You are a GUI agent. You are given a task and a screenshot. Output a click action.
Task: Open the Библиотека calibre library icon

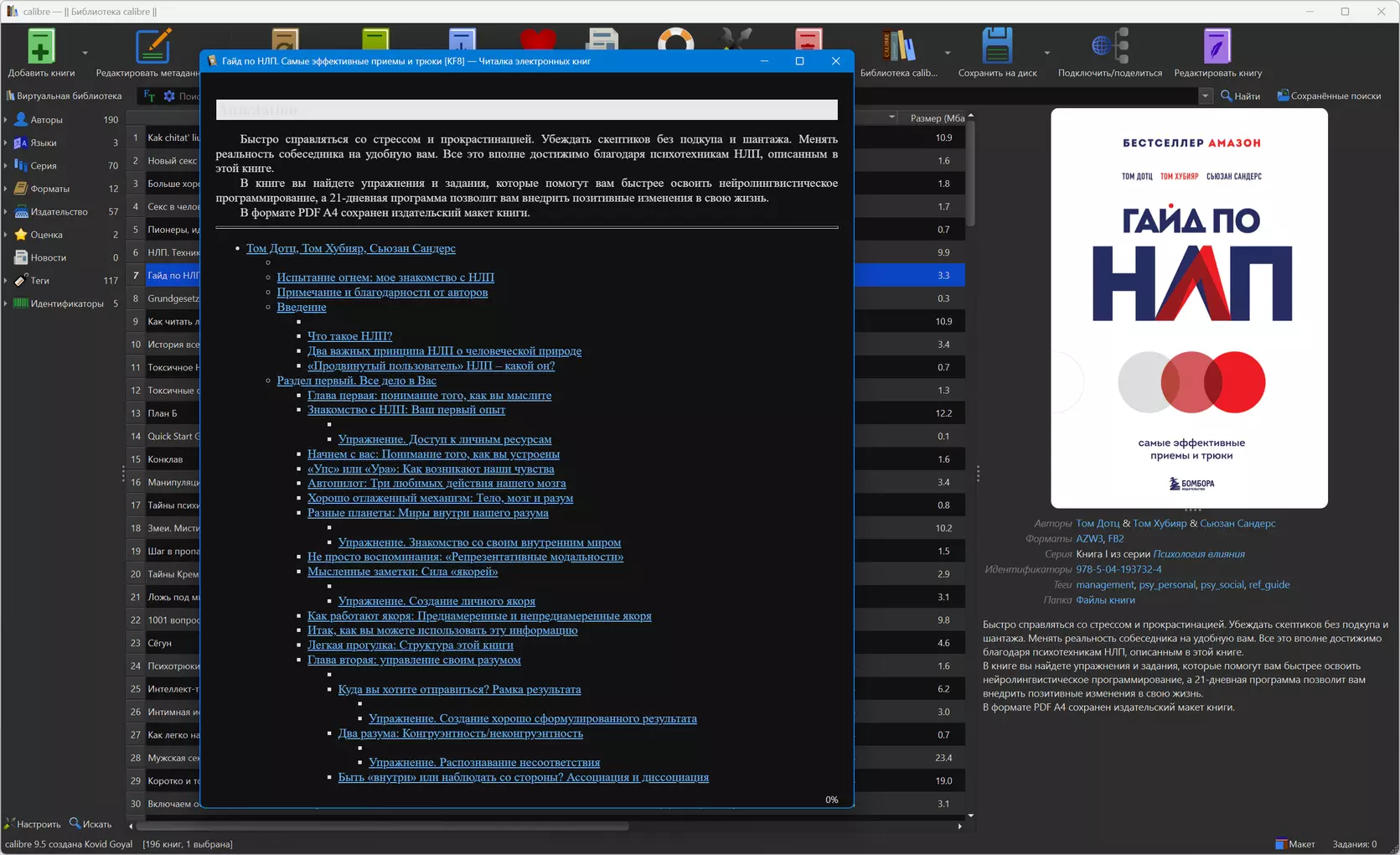[x=898, y=47]
